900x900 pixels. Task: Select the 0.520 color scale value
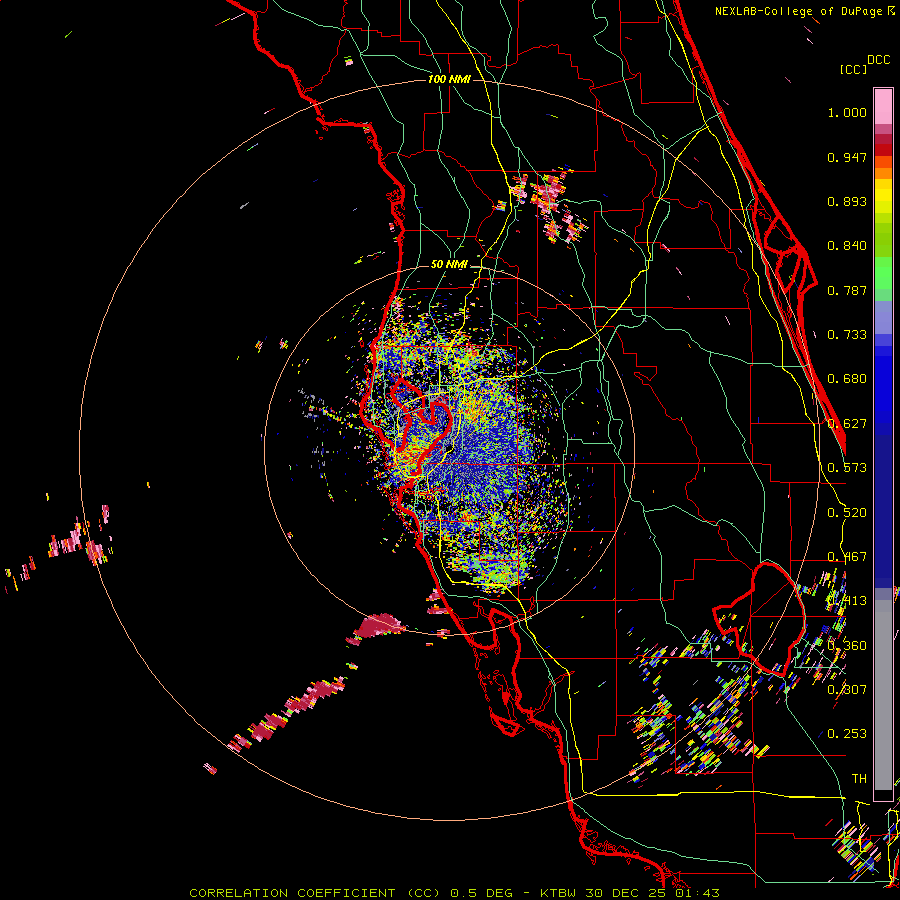click(847, 513)
